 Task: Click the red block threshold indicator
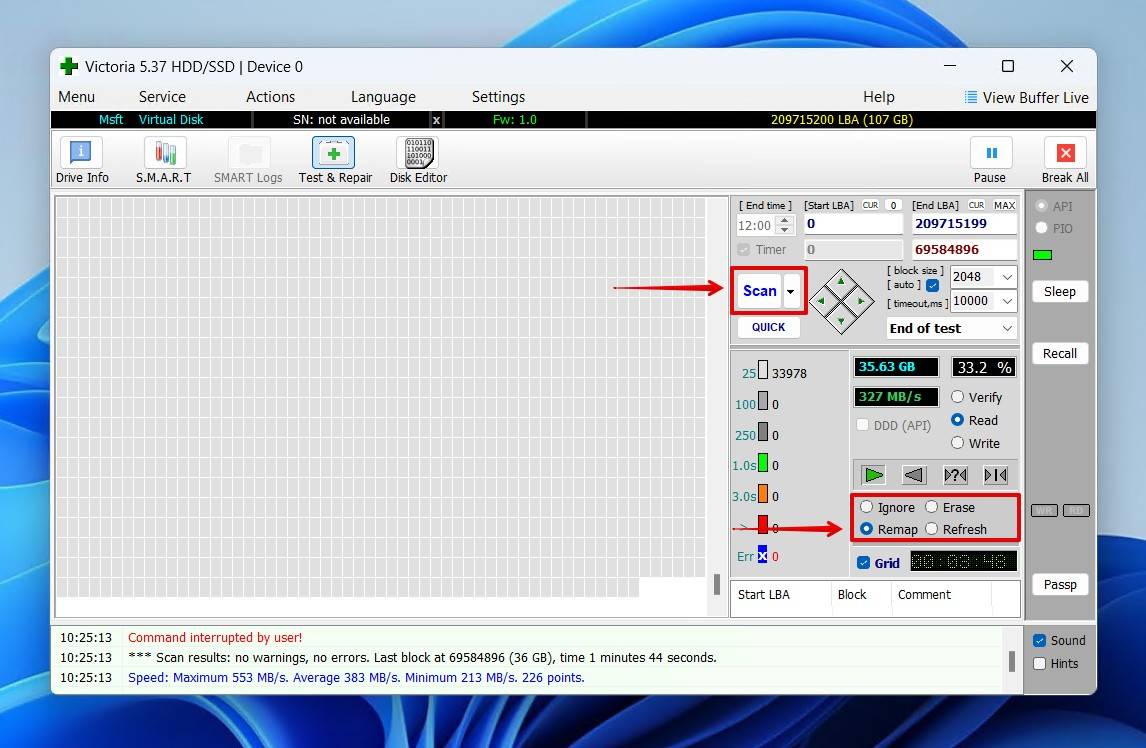(x=762, y=525)
